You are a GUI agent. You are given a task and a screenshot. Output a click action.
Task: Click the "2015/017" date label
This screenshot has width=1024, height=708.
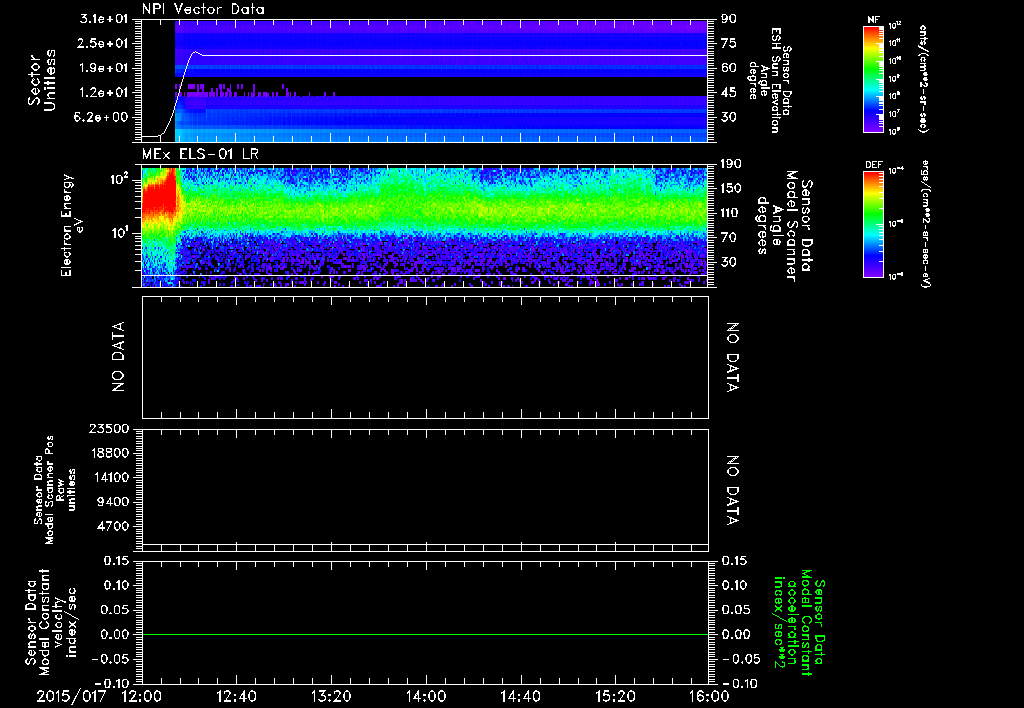(71, 697)
